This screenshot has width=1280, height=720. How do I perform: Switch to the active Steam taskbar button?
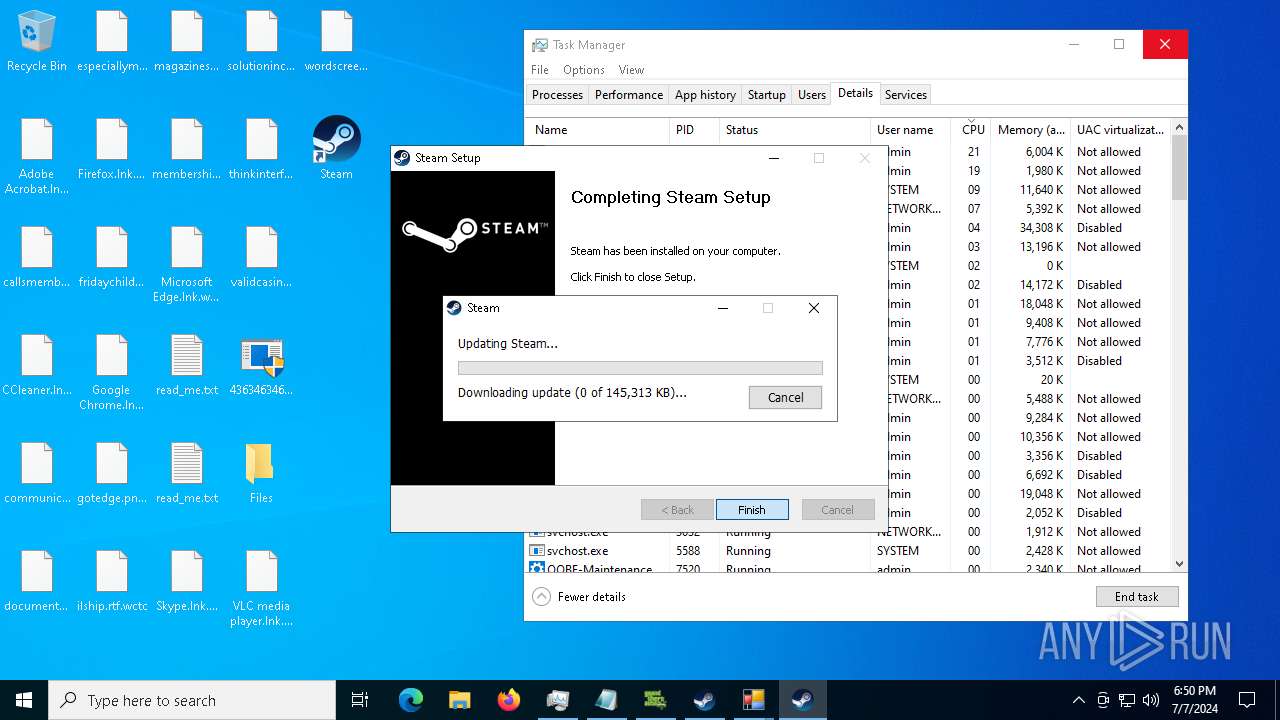[x=802, y=700]
